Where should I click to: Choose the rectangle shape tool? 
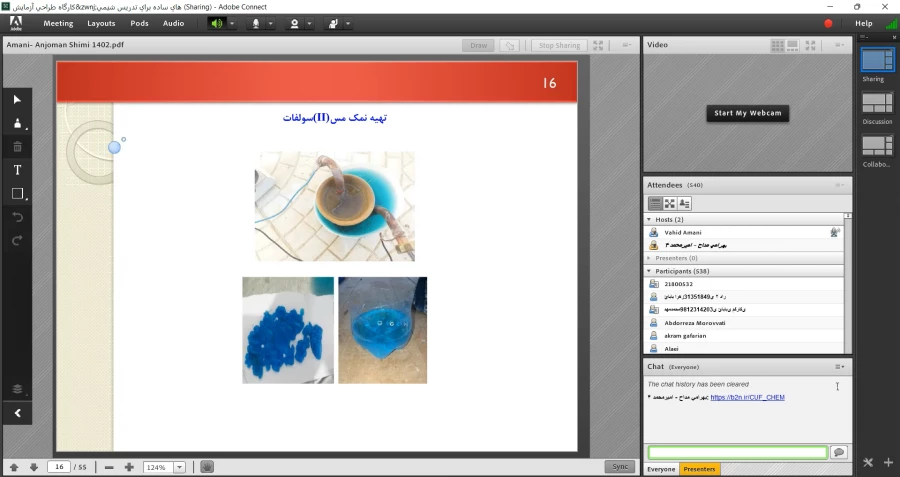click(x=17, y=194)
